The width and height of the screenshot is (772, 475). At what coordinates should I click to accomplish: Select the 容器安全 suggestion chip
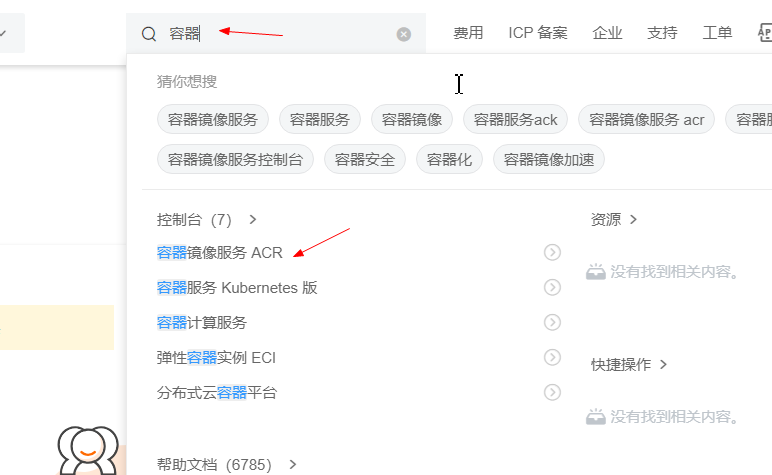tap(364, 159)
